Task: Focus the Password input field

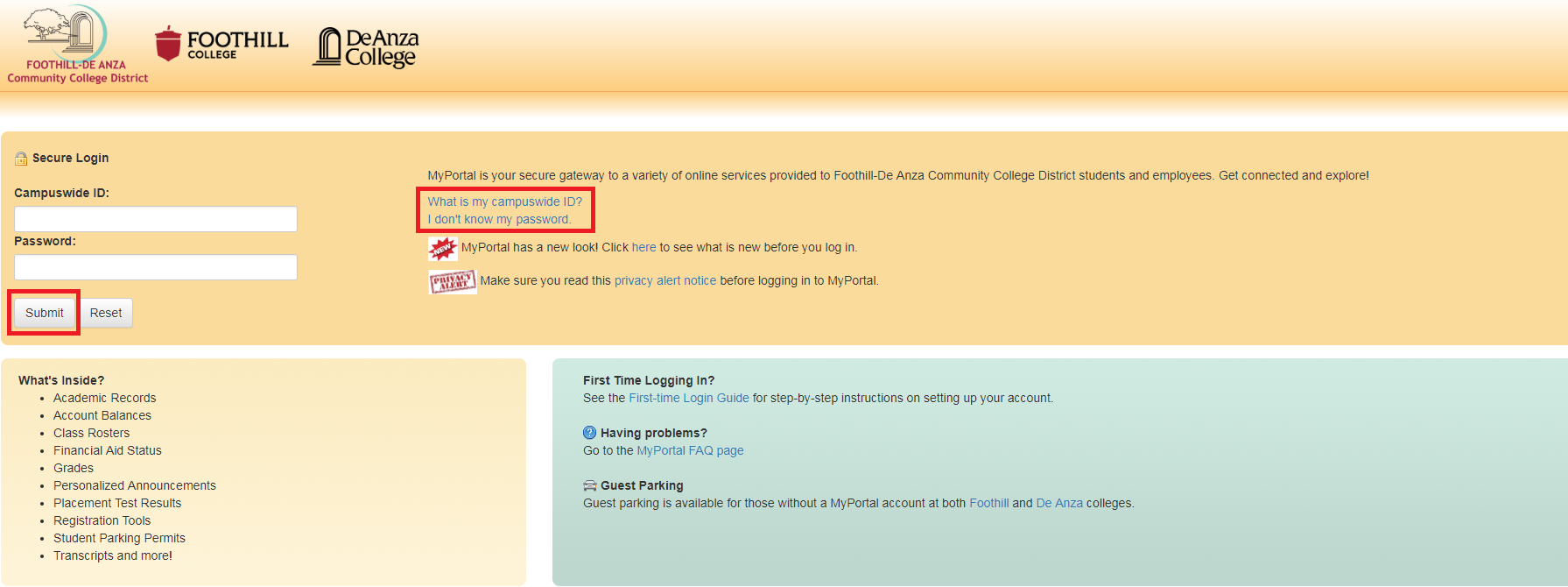Action: pos(156,267)
